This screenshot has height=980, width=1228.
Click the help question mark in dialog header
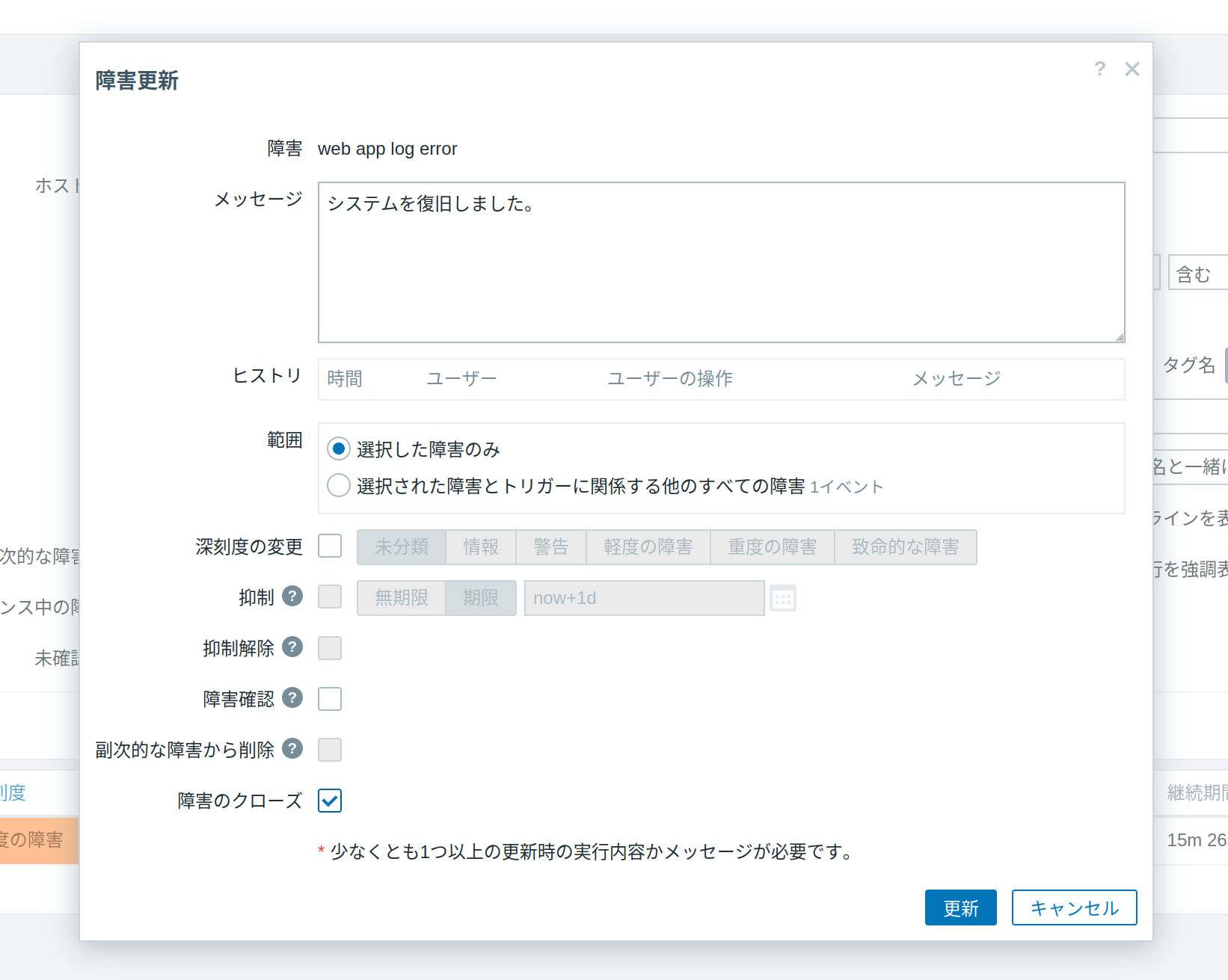pos(1099,69)
